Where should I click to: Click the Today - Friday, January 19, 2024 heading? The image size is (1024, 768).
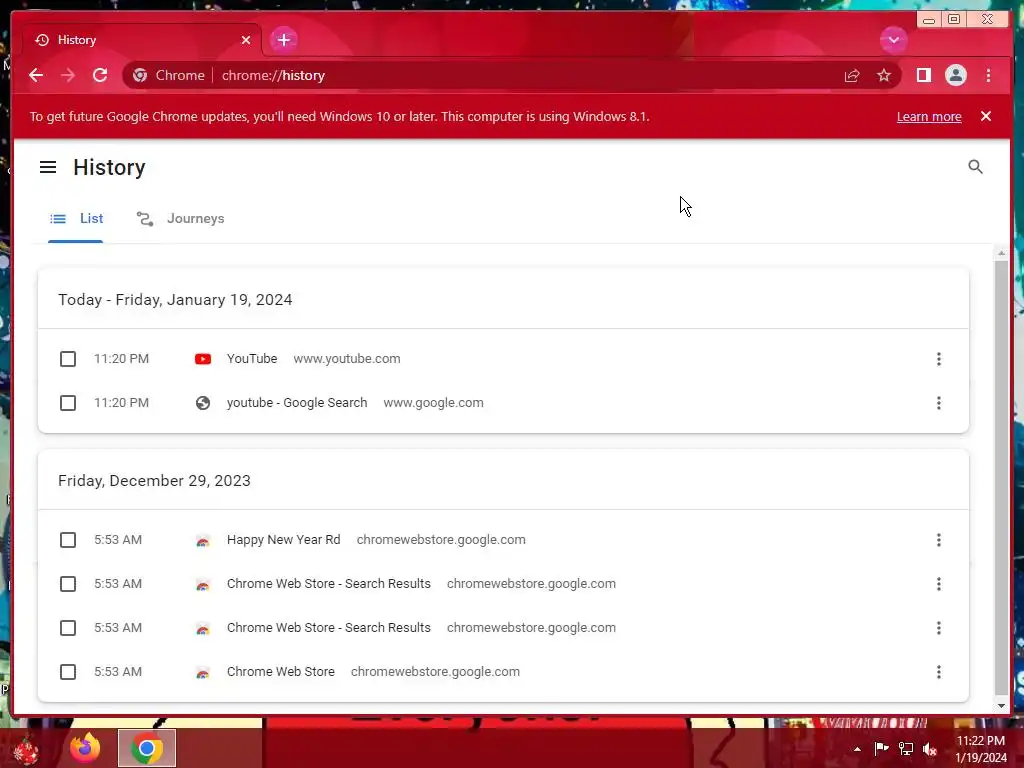click(x=175, y=300)
